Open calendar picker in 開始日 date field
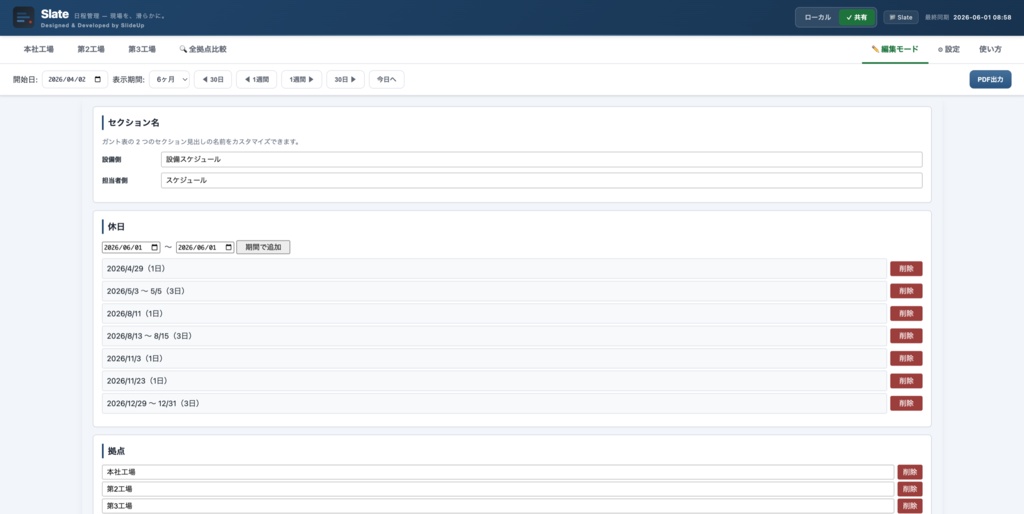This screenshot has height=514, width=1024. tap(98, 80)
